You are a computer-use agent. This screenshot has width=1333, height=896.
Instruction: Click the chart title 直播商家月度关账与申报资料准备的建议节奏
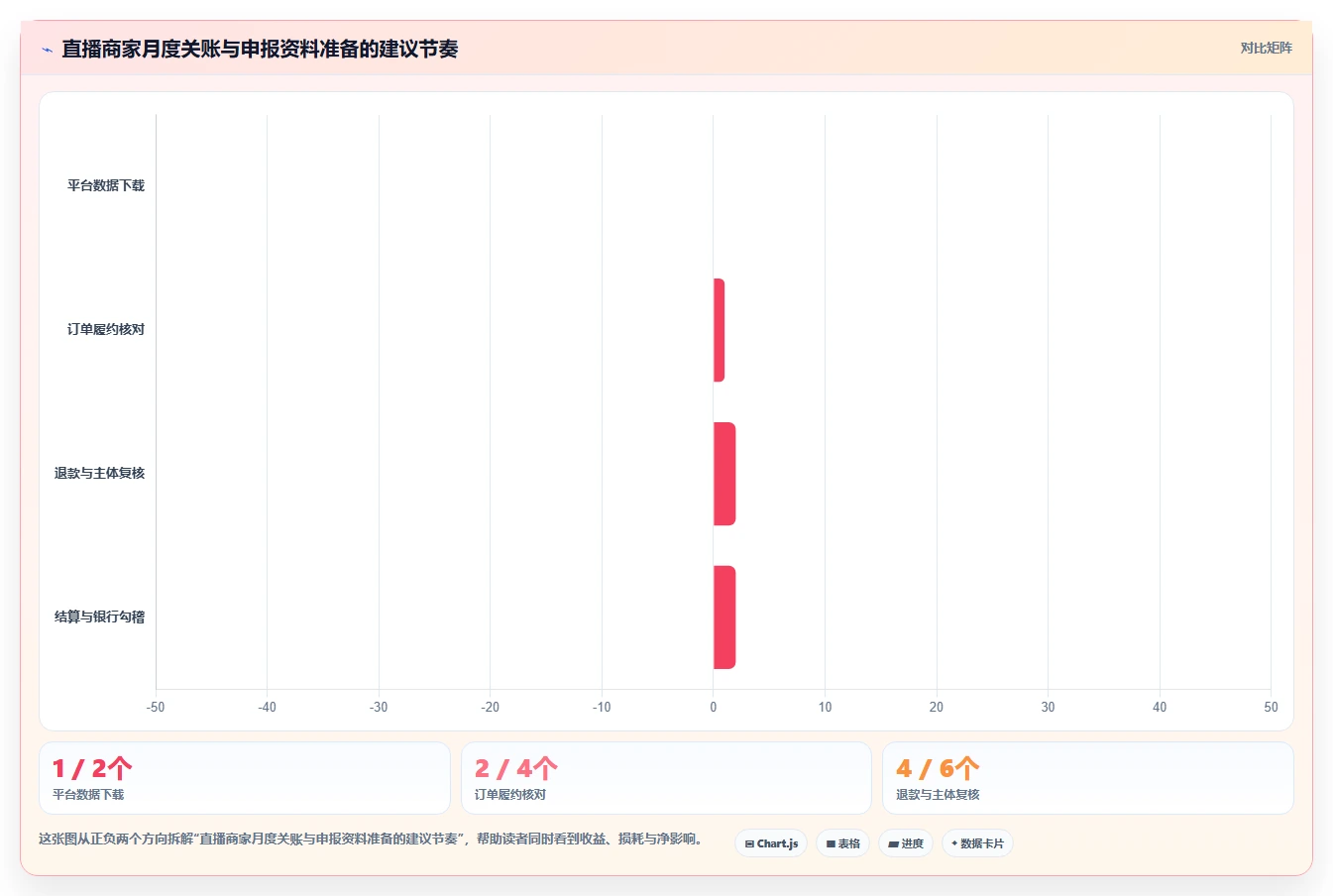point(260,49)
